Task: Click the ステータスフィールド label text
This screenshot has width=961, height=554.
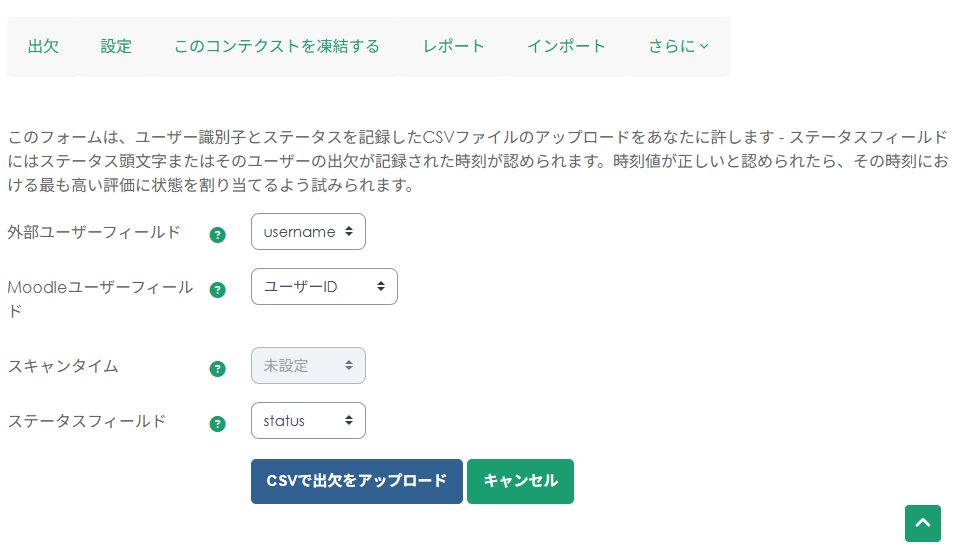Action: [x=87, y=421]
